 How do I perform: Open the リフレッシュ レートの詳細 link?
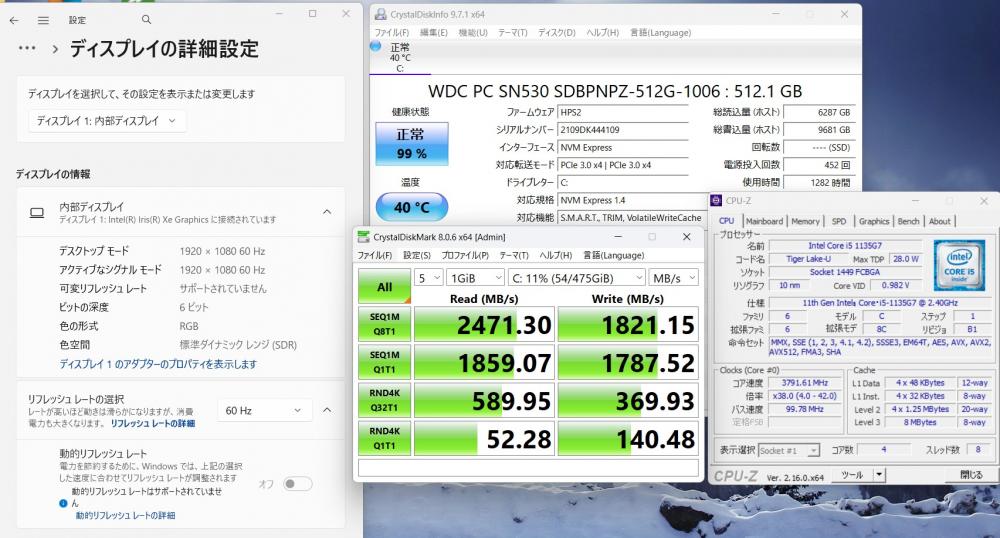point(153,423)
